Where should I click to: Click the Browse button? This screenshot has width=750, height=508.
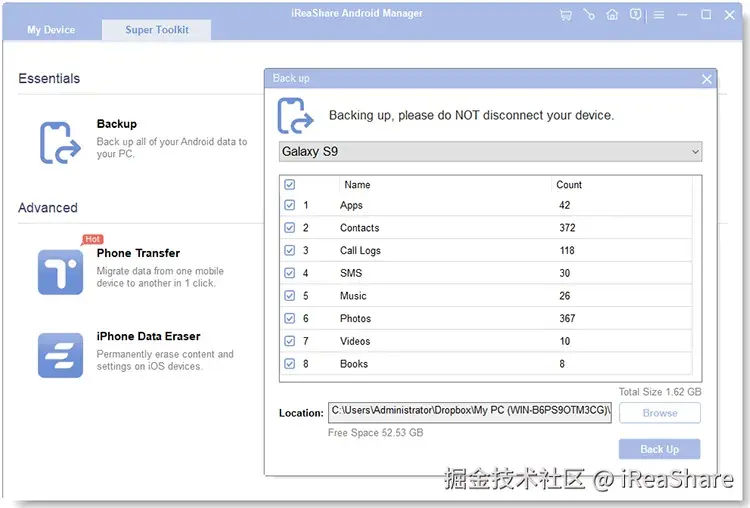point(660,413)
